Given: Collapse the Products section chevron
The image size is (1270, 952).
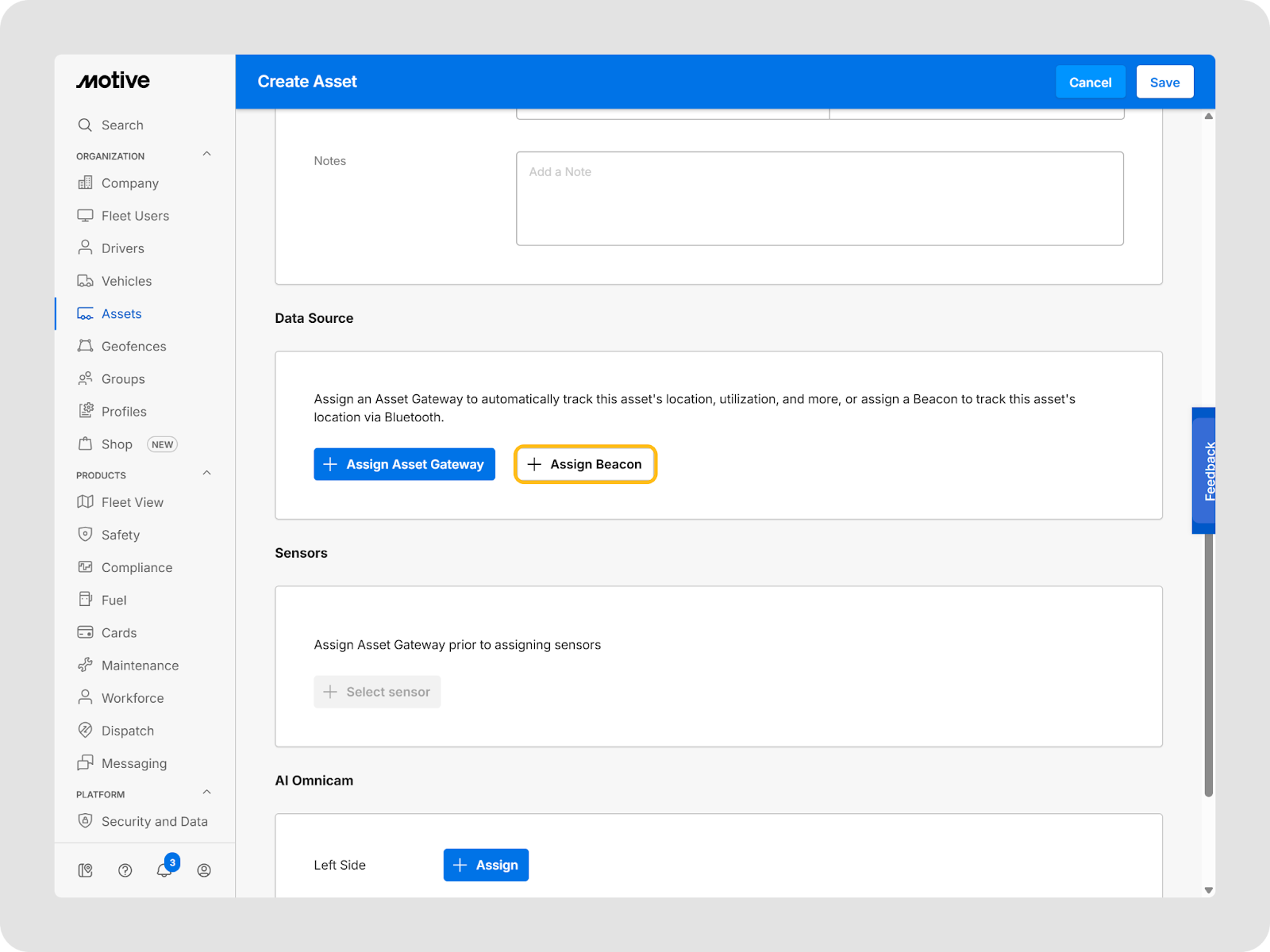Looking at the screenshot, I should 206,474.
